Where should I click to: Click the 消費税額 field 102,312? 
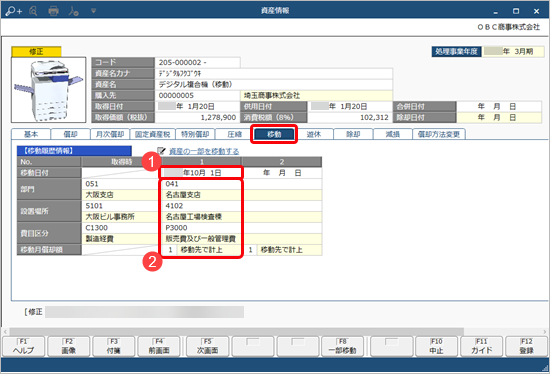click(350, 117)
